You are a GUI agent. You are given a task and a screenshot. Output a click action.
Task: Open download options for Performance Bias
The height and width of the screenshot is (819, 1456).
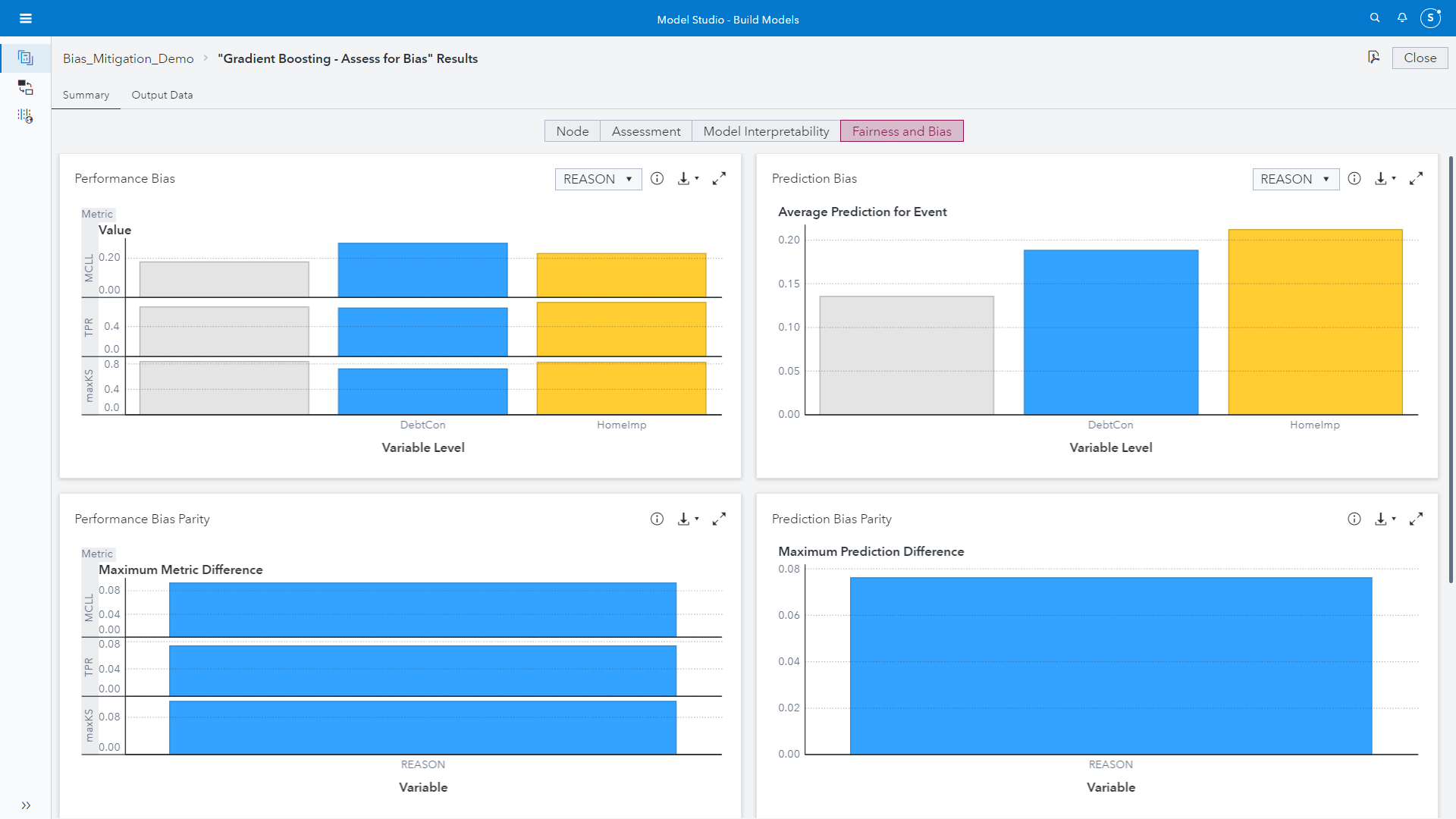click(688, 178)
